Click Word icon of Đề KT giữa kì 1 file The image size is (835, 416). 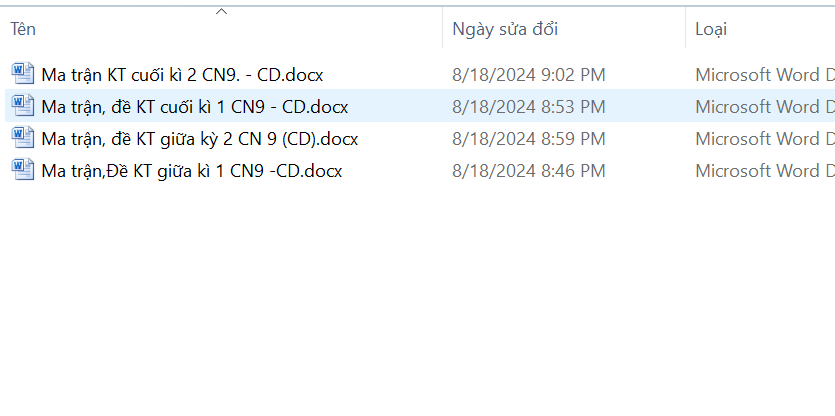[x=23, y=169]
